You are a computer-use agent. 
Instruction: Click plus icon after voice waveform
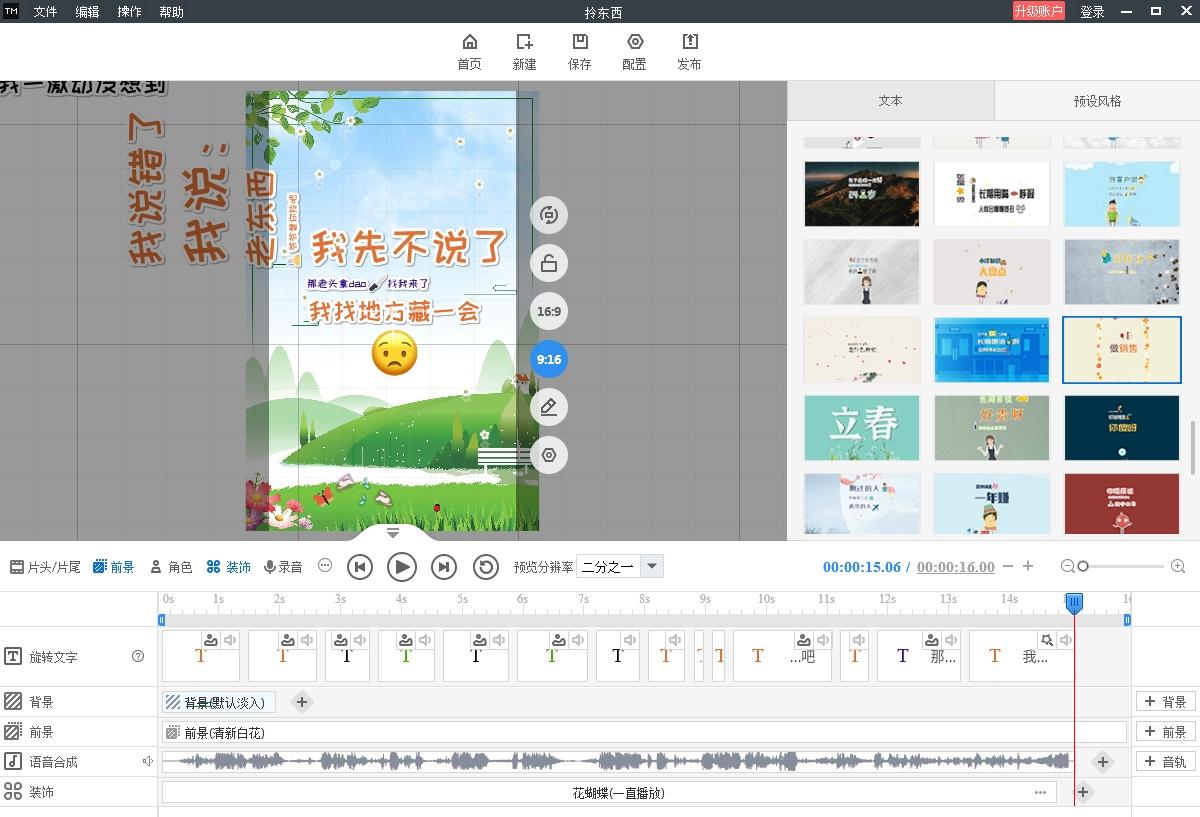1102,762
